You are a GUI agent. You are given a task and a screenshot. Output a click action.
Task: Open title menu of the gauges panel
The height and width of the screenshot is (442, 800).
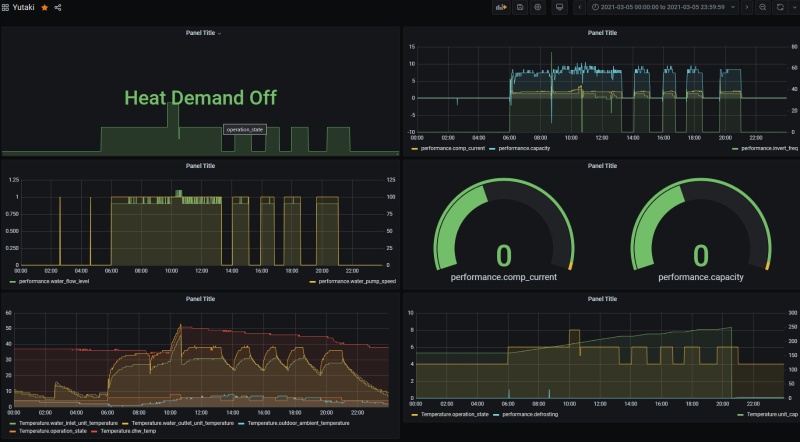602,166
